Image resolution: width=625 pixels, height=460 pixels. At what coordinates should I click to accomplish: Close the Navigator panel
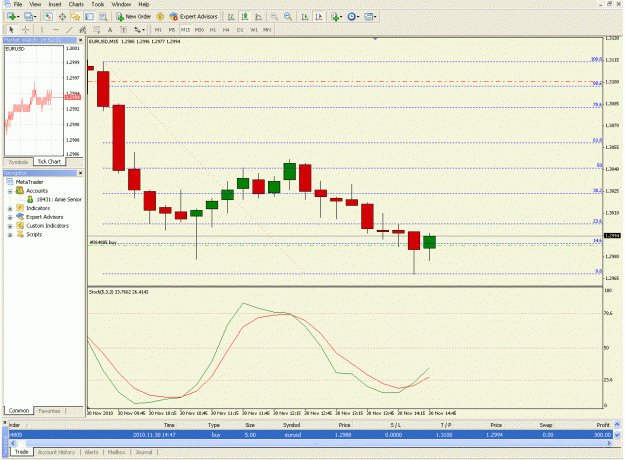point(81,173)
